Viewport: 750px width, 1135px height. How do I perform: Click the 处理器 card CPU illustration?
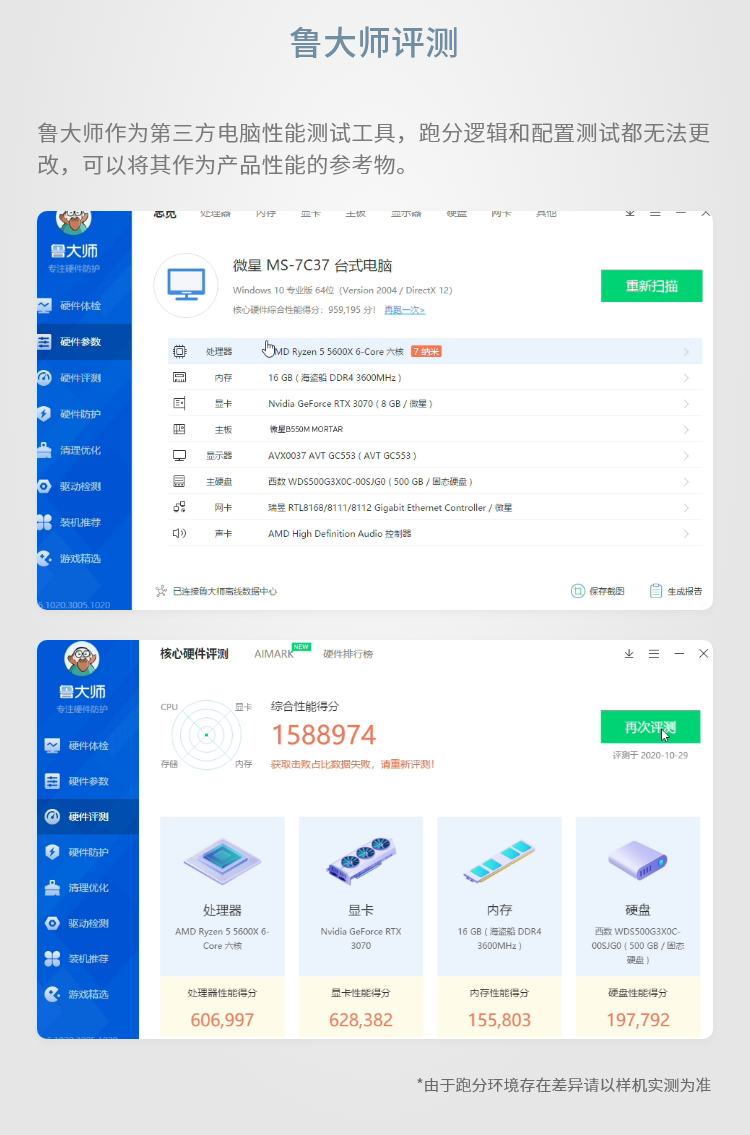(222, 861)
